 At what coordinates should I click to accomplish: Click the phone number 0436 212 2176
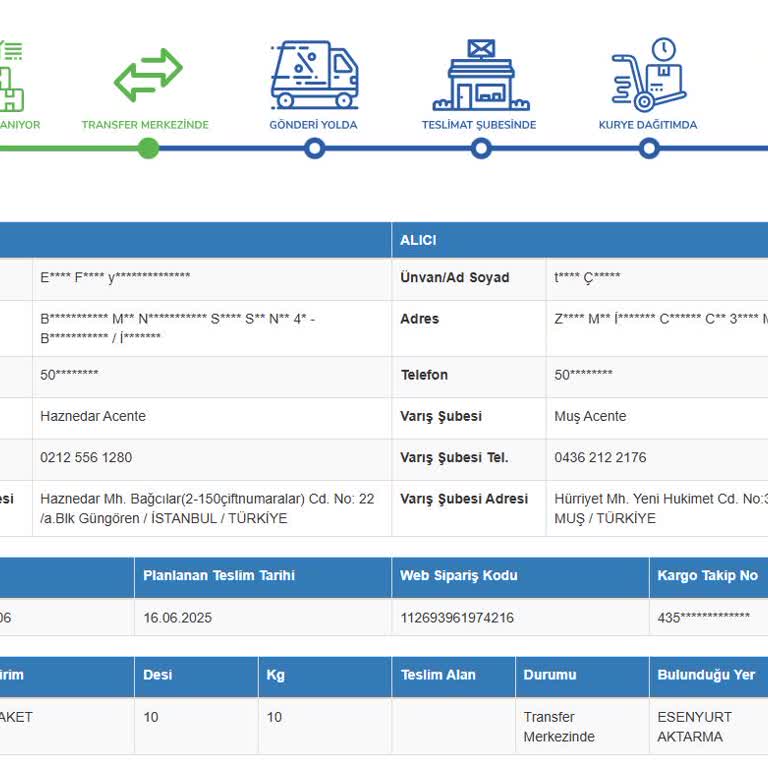tap(600, 457)
